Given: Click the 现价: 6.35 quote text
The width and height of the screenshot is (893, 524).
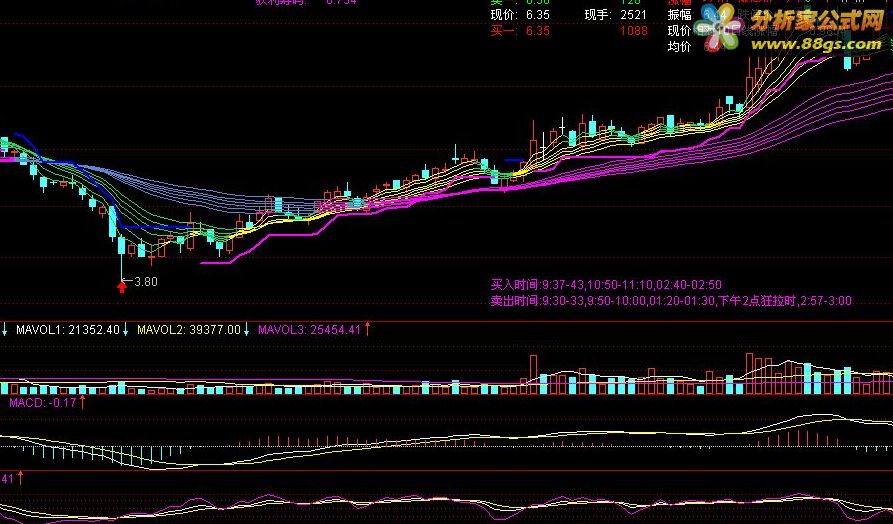Looking at the screenshot, I should 520,15.
